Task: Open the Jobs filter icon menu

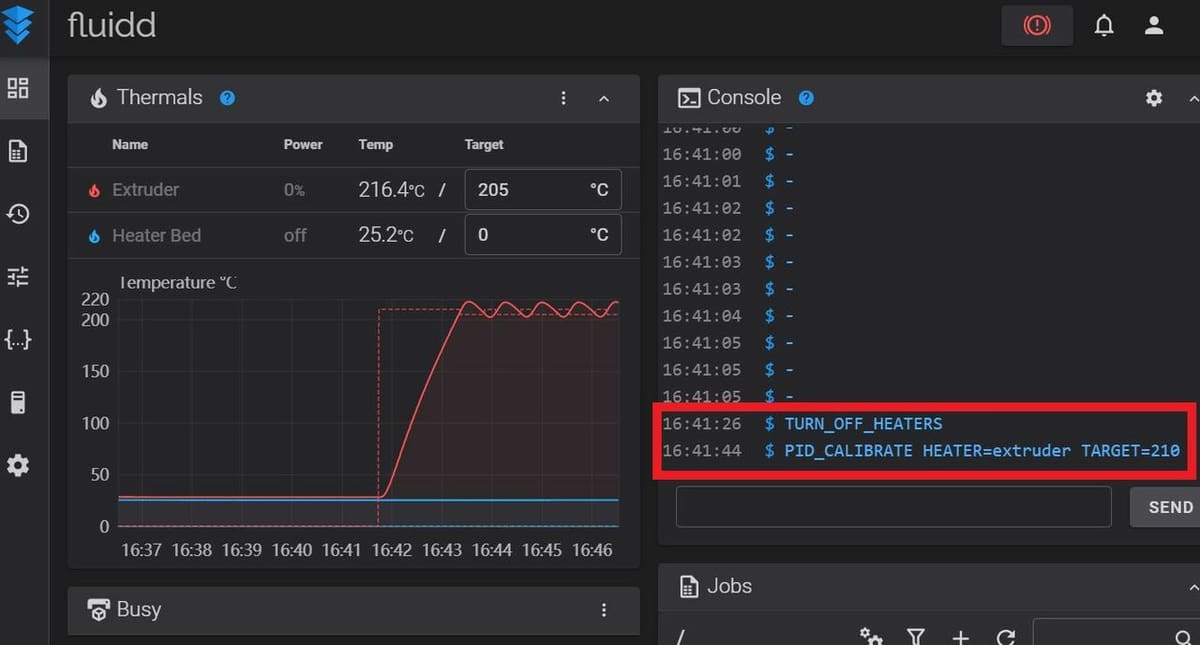Action: click(x=915, y=637)
